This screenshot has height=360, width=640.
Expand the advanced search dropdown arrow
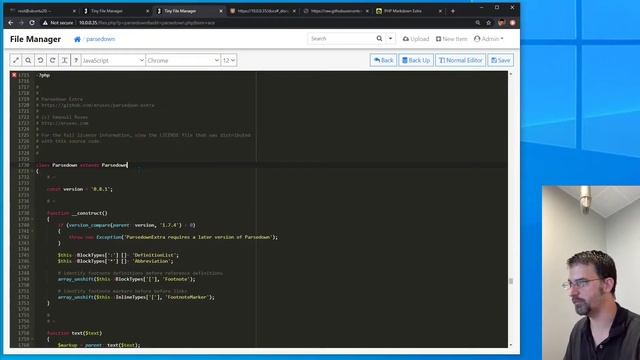pos(390,38)
